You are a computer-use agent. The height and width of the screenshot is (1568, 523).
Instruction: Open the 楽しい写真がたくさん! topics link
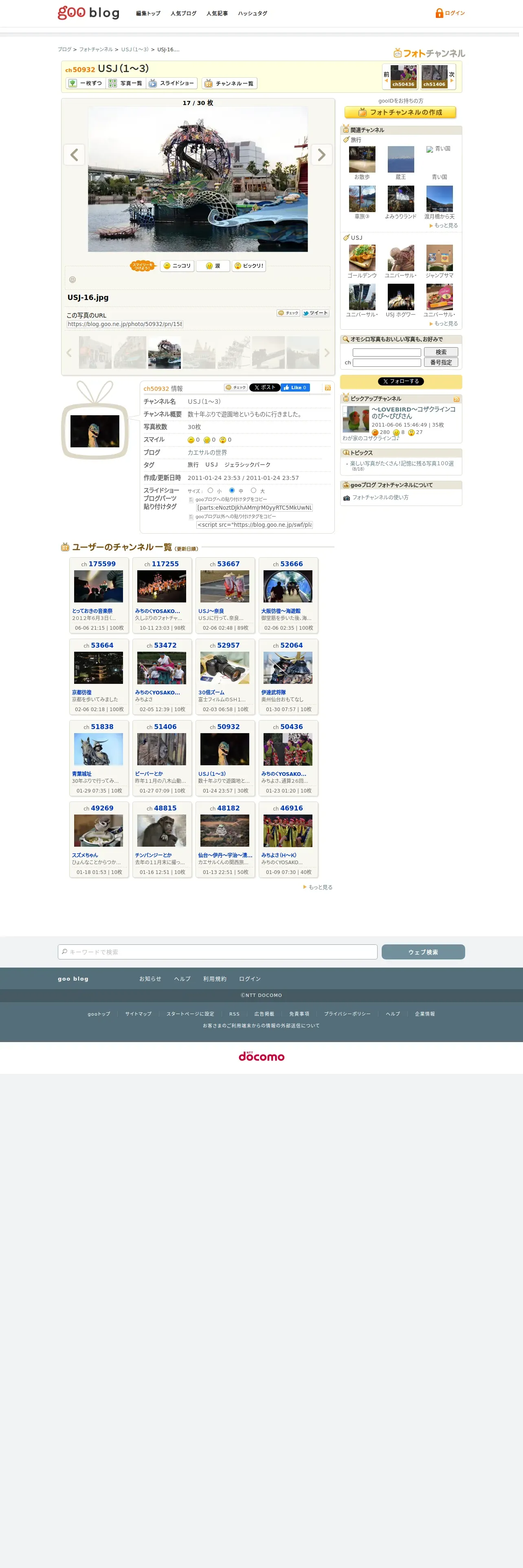point(402,464)
